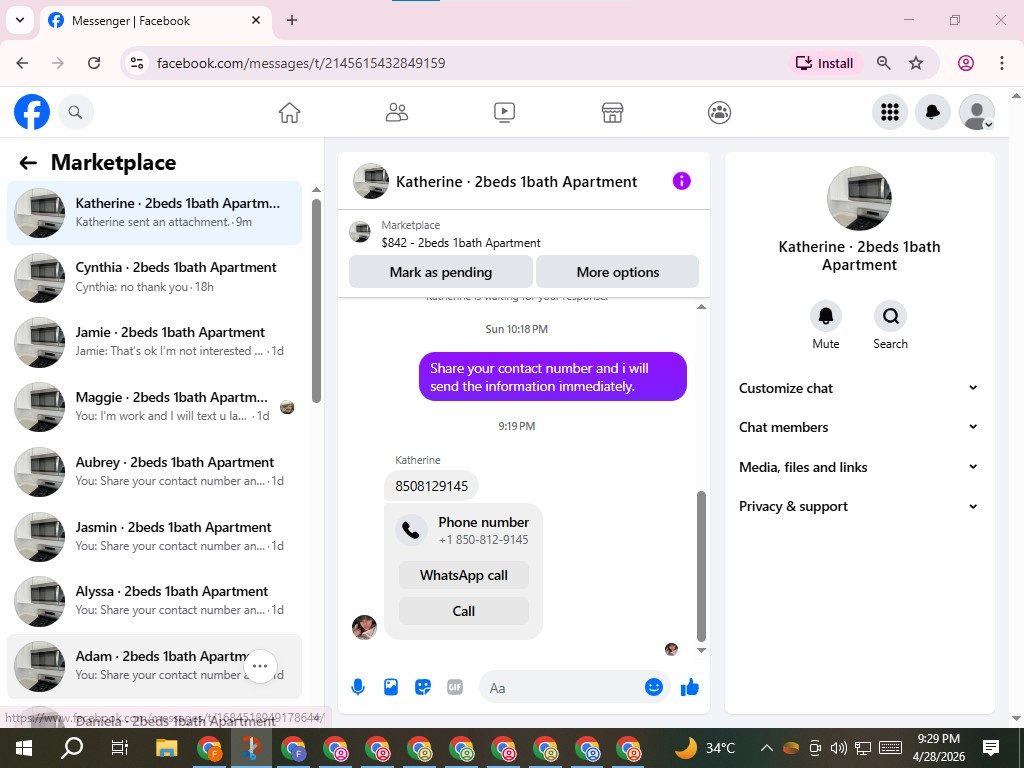Image resolution: width=1024 pixels, height=768 pixels.
Task: Open the Notifications bell in header
Action: (933, 112)
